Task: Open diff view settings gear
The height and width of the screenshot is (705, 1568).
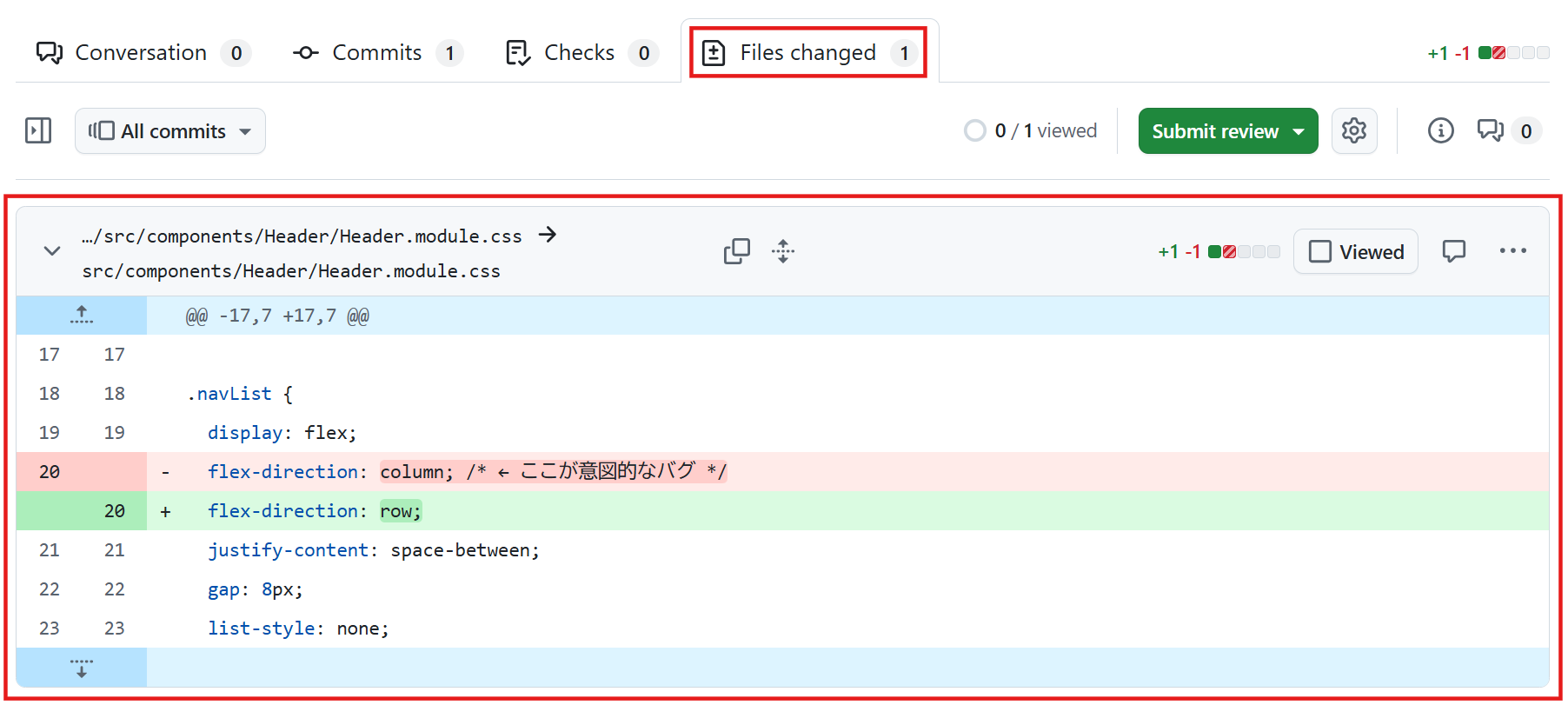Action: (1354, 130)
